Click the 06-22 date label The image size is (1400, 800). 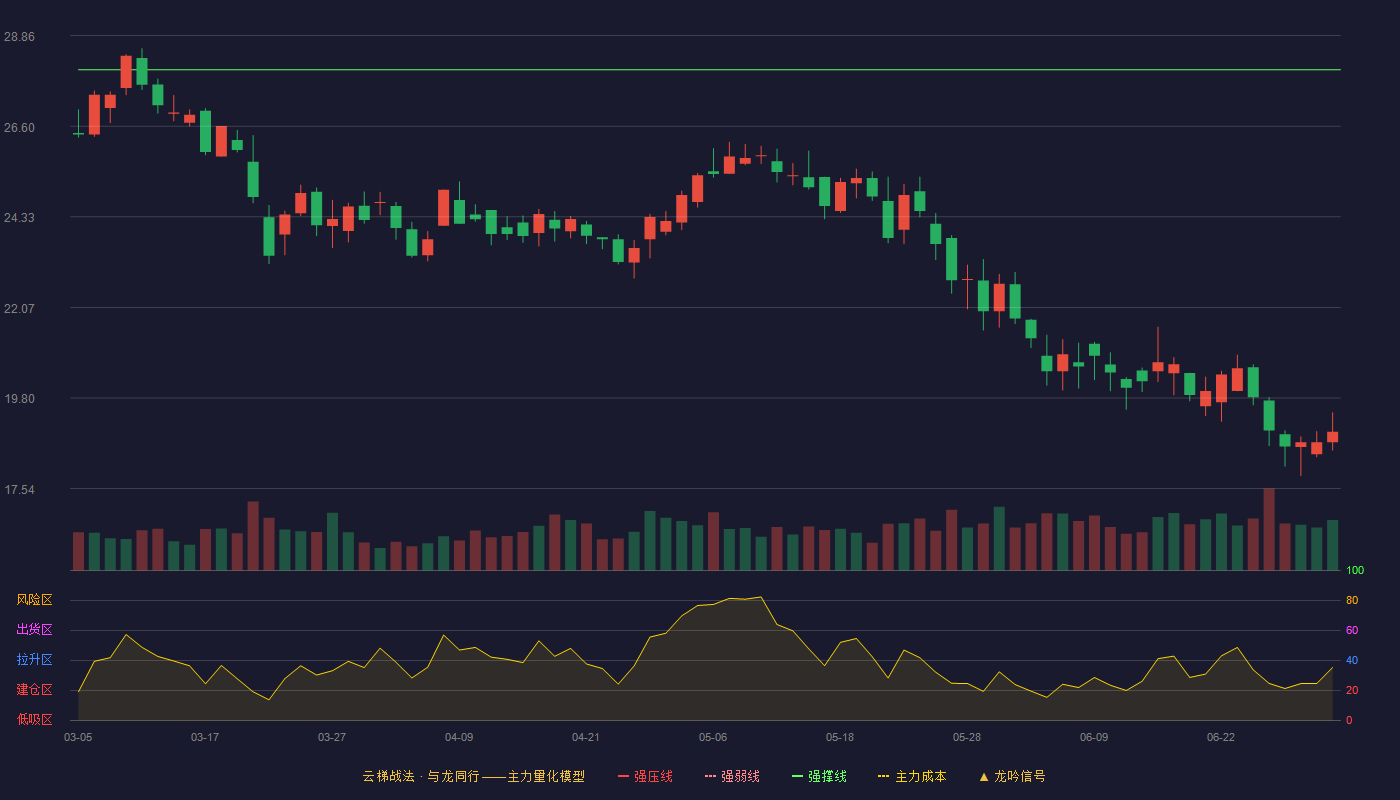(x=1221, y=737)
